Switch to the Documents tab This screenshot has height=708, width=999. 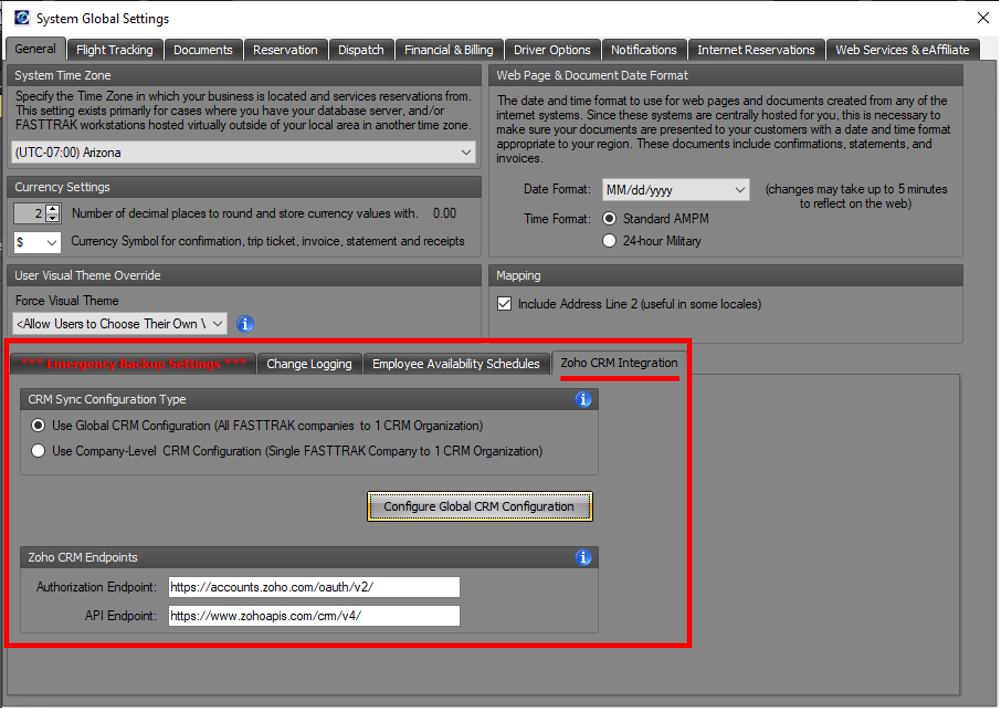pyautogui.click(x=203, y=50)
